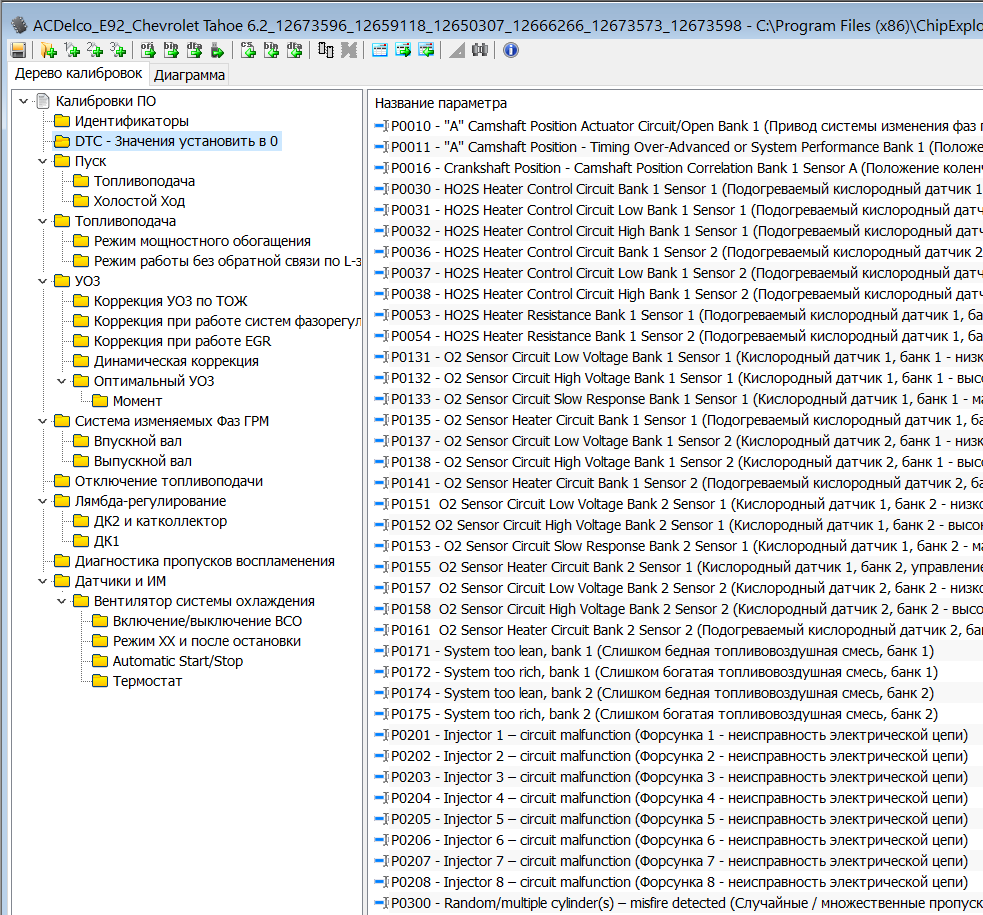This screenshot has height=915, width=983.
Task: Collapse the Пуск tree node
Action: click(42, 161)
